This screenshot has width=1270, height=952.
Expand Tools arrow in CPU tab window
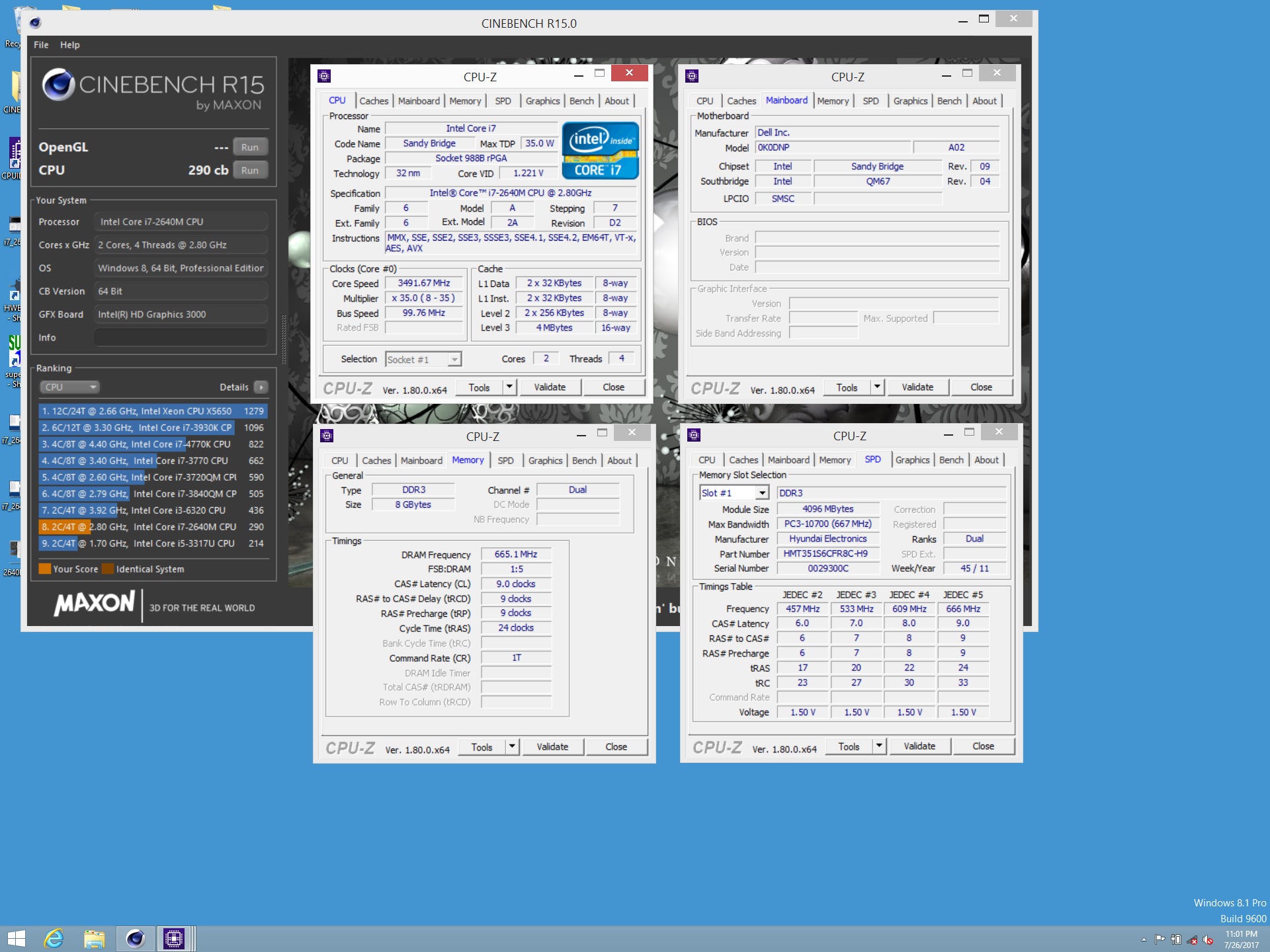click(x=509, y=387)
